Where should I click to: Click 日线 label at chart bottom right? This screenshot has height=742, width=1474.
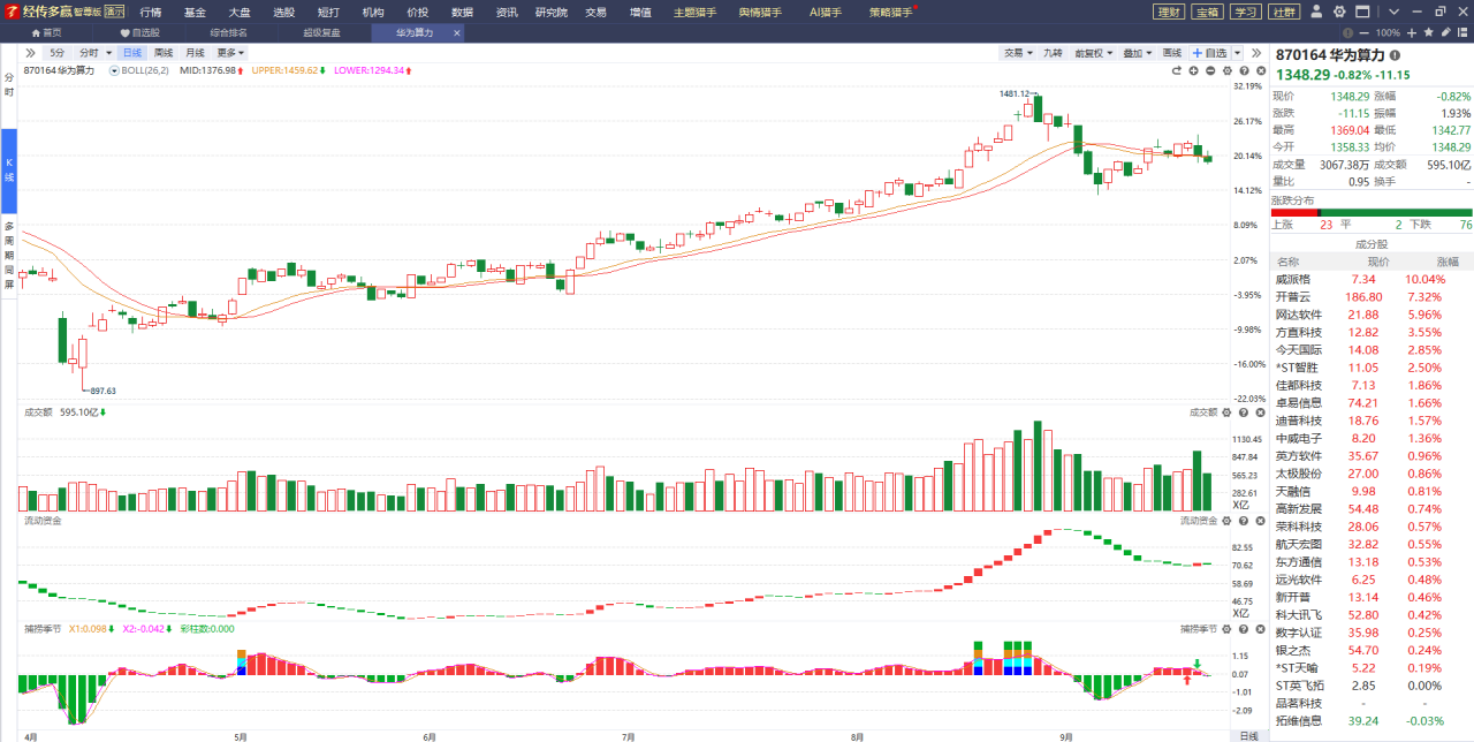1249,735
